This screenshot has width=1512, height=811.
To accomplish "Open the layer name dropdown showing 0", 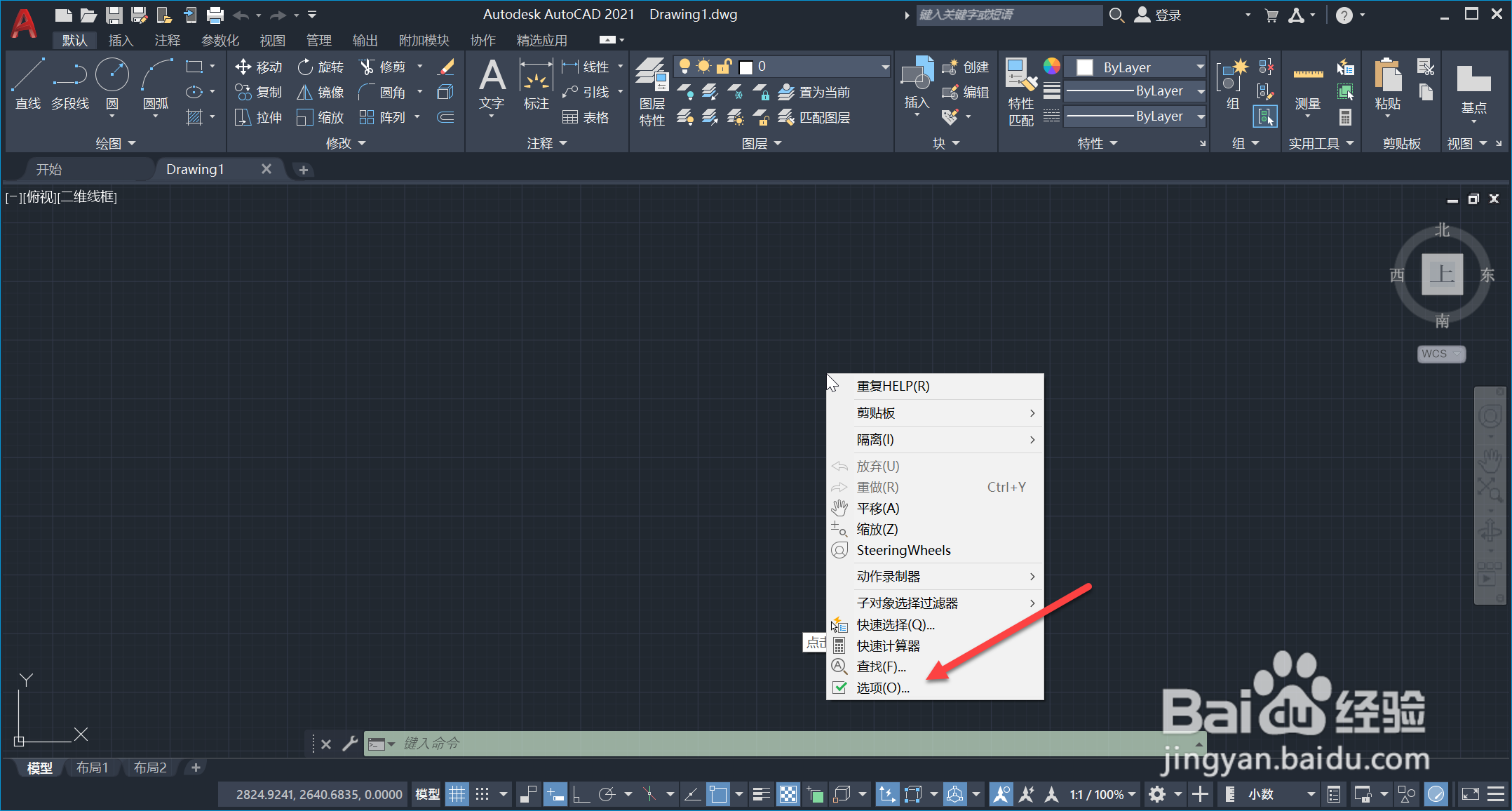I will pos(885,67).
